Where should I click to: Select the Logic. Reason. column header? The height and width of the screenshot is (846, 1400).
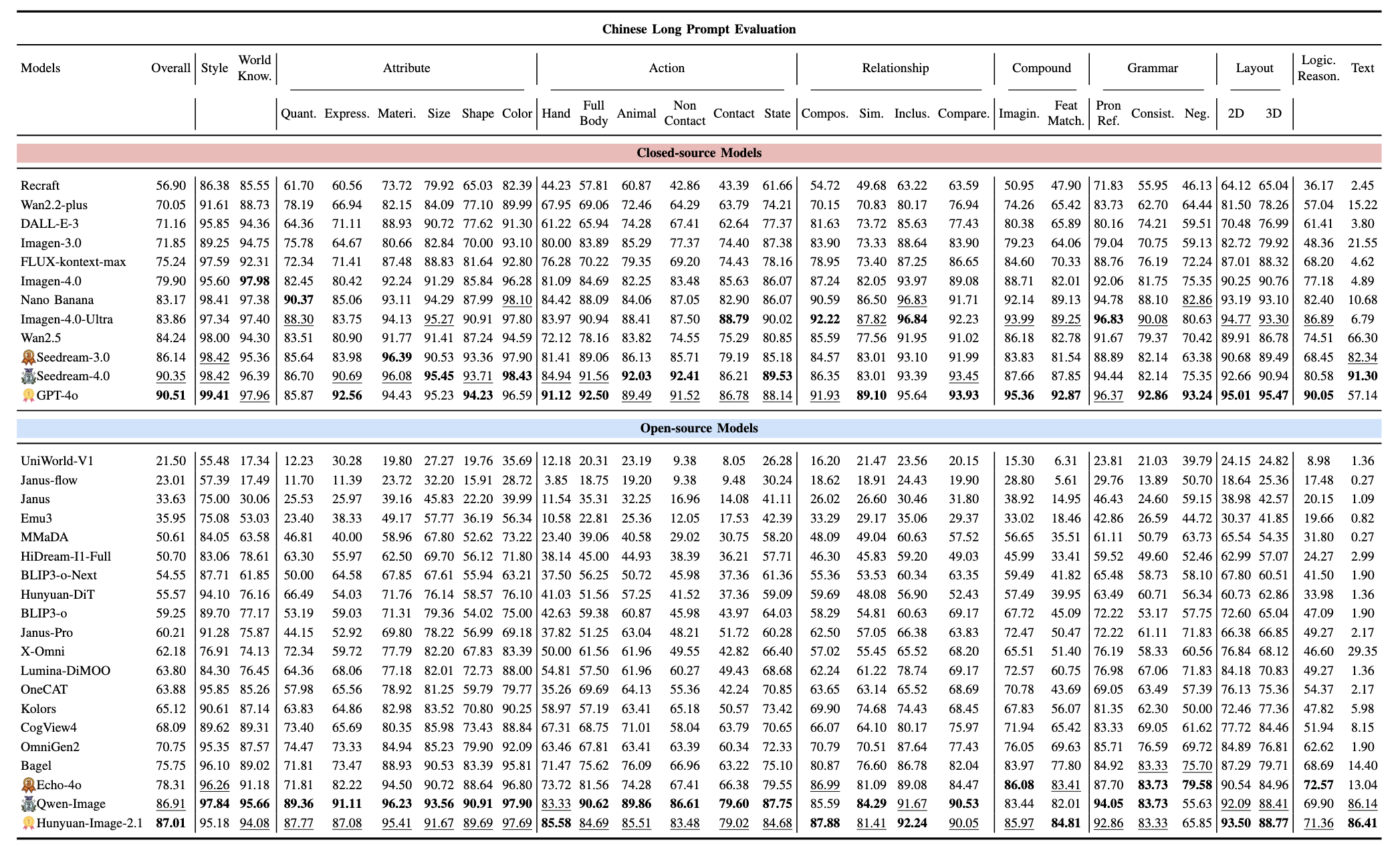pos(1318,68)
